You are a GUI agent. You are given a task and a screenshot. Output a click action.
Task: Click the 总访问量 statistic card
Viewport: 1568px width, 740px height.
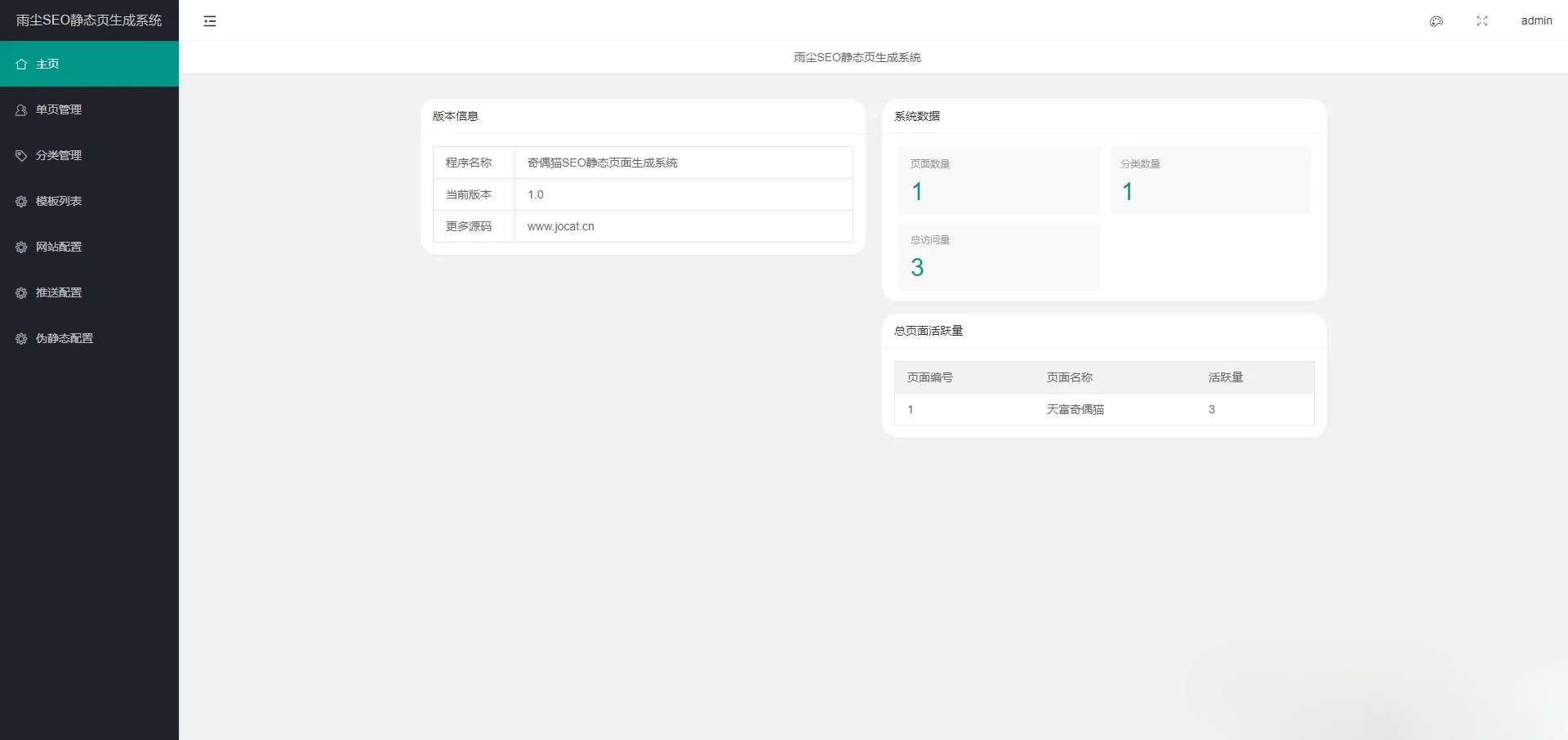point(998,256)
